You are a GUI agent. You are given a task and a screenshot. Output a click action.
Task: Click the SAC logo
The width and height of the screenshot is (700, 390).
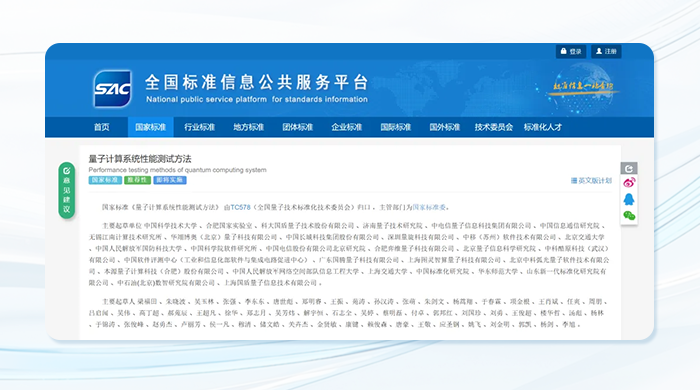(112, 89)
